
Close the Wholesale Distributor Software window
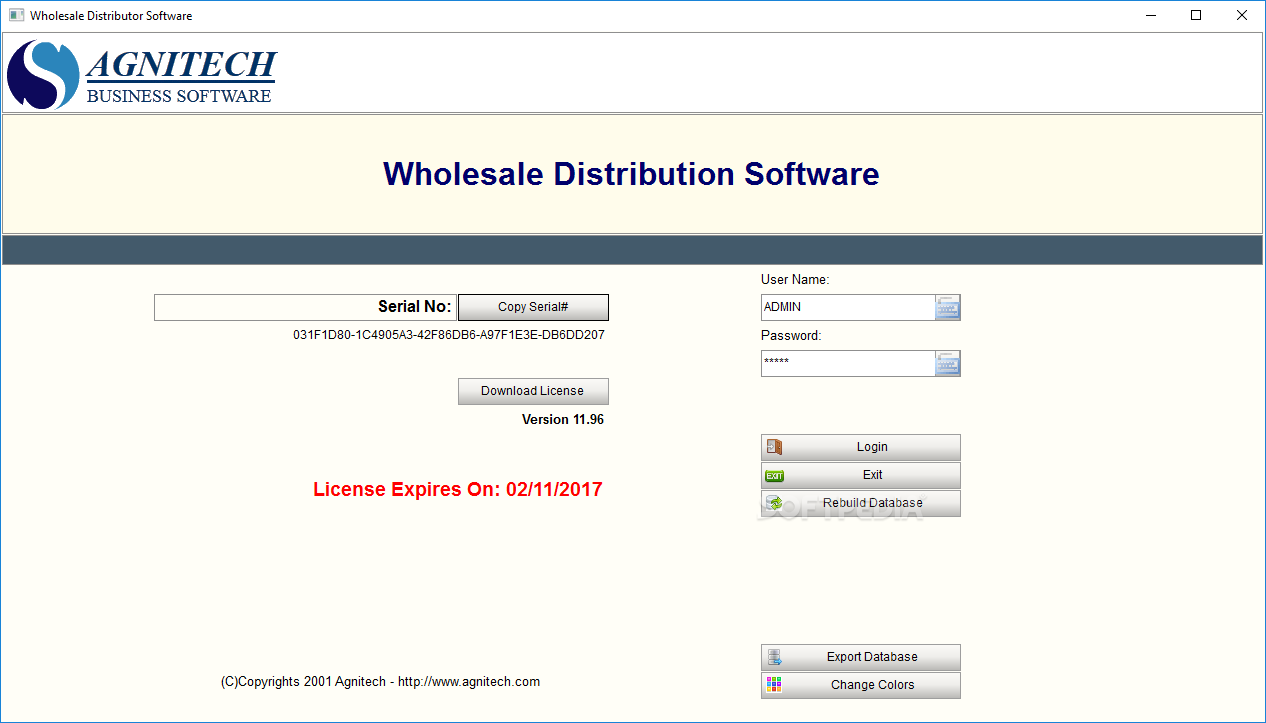point(1242,15)
